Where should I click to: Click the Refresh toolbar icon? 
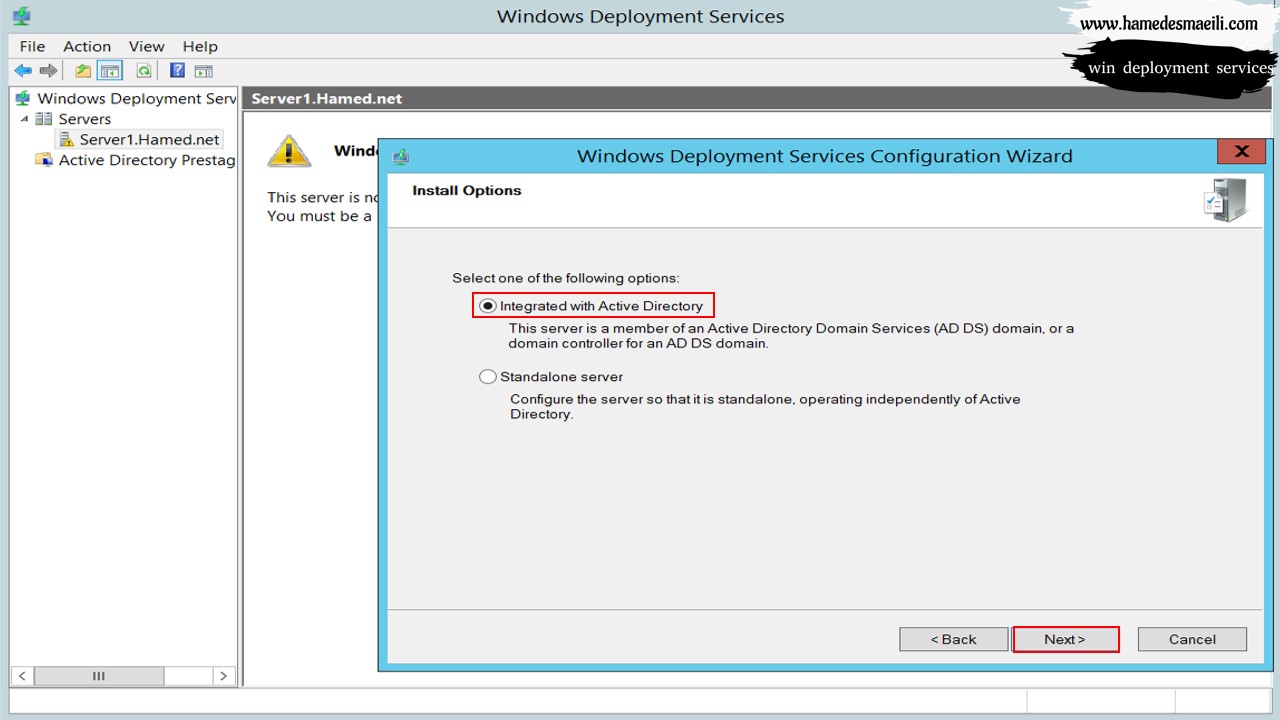[144, 71]
